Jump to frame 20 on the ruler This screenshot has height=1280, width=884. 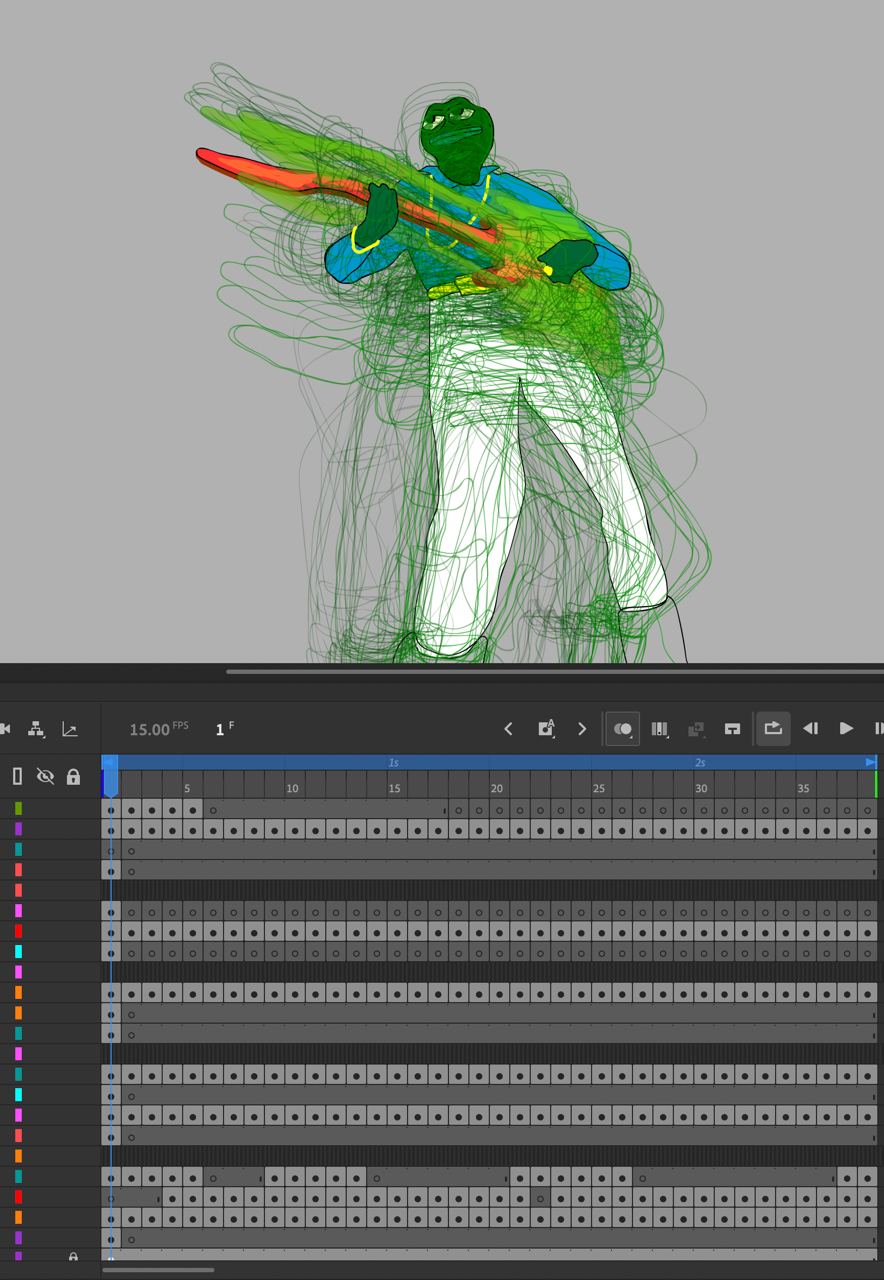coord(496,788)
